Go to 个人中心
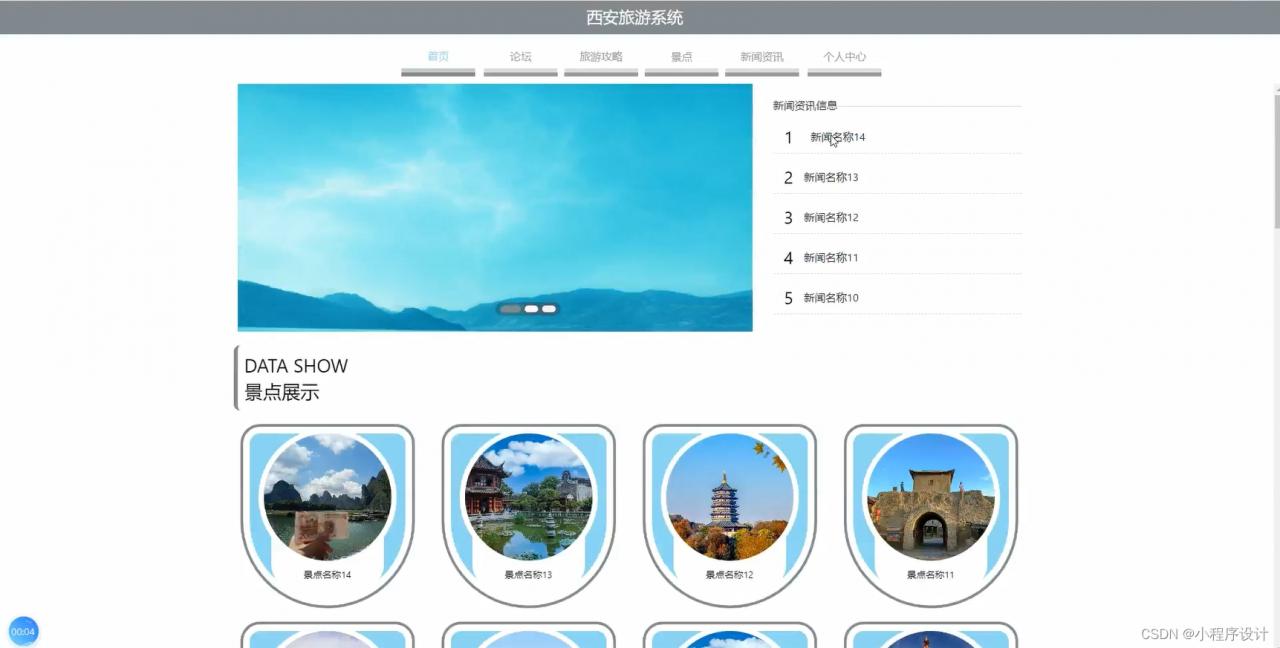Image resolution: width=1280 pixels, height=648 pixels. [844, 56]
